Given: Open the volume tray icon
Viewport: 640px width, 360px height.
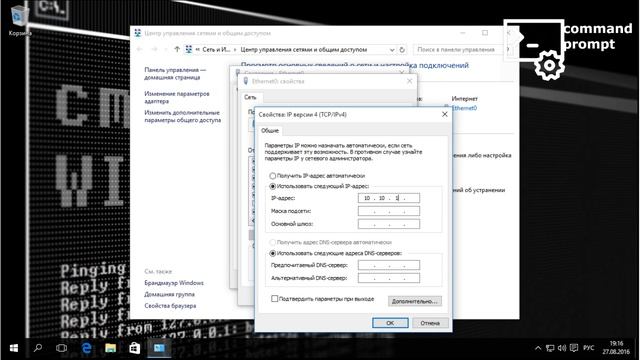Looking at the screenshot, I should click(x=562, y=348).
